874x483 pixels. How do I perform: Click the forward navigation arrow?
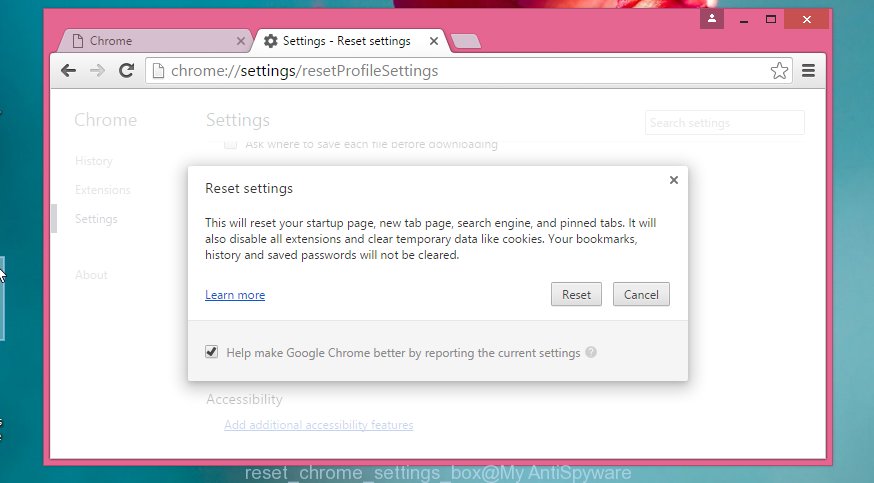point(98,71)
